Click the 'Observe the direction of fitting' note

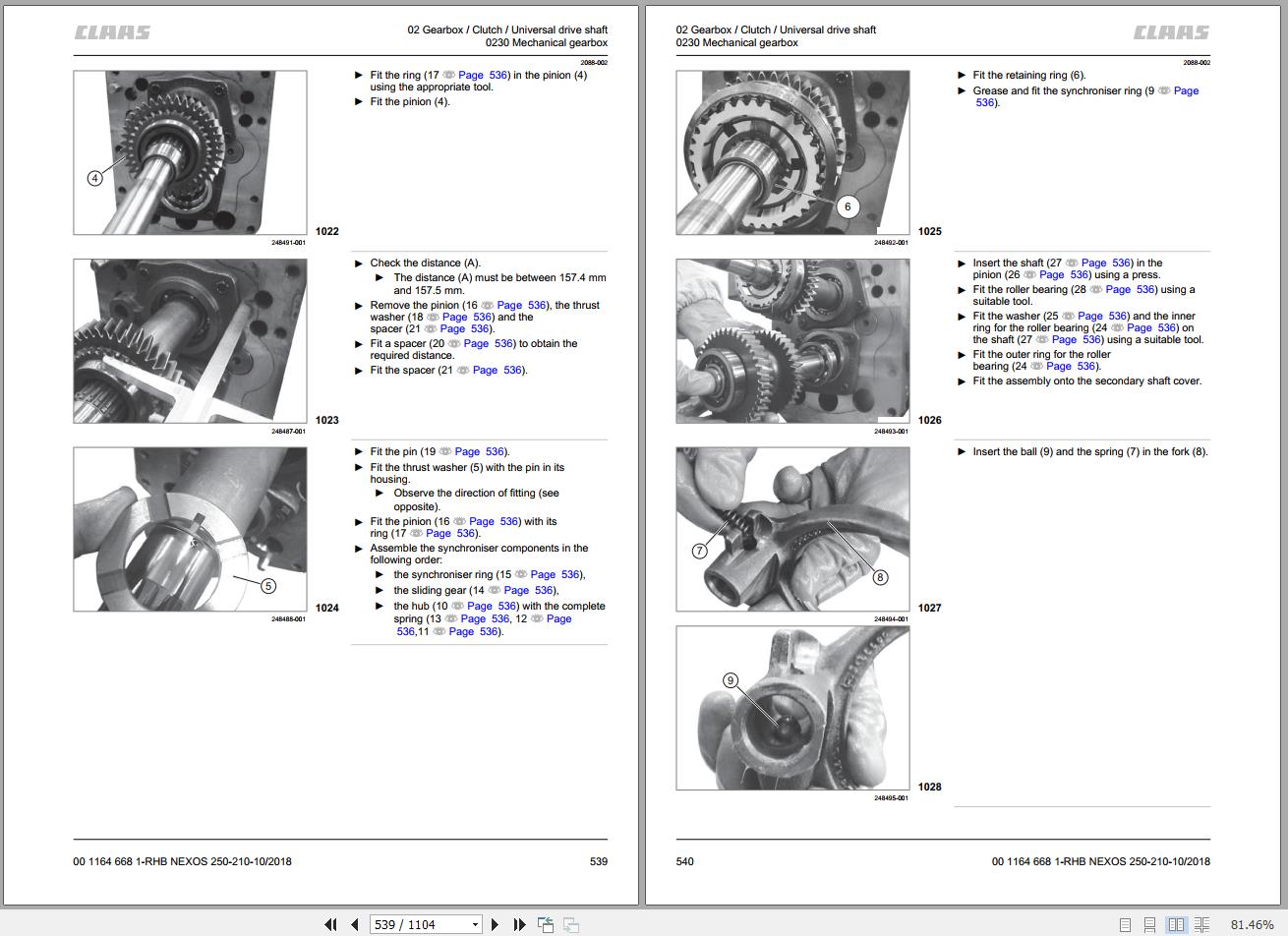point(477,499)
